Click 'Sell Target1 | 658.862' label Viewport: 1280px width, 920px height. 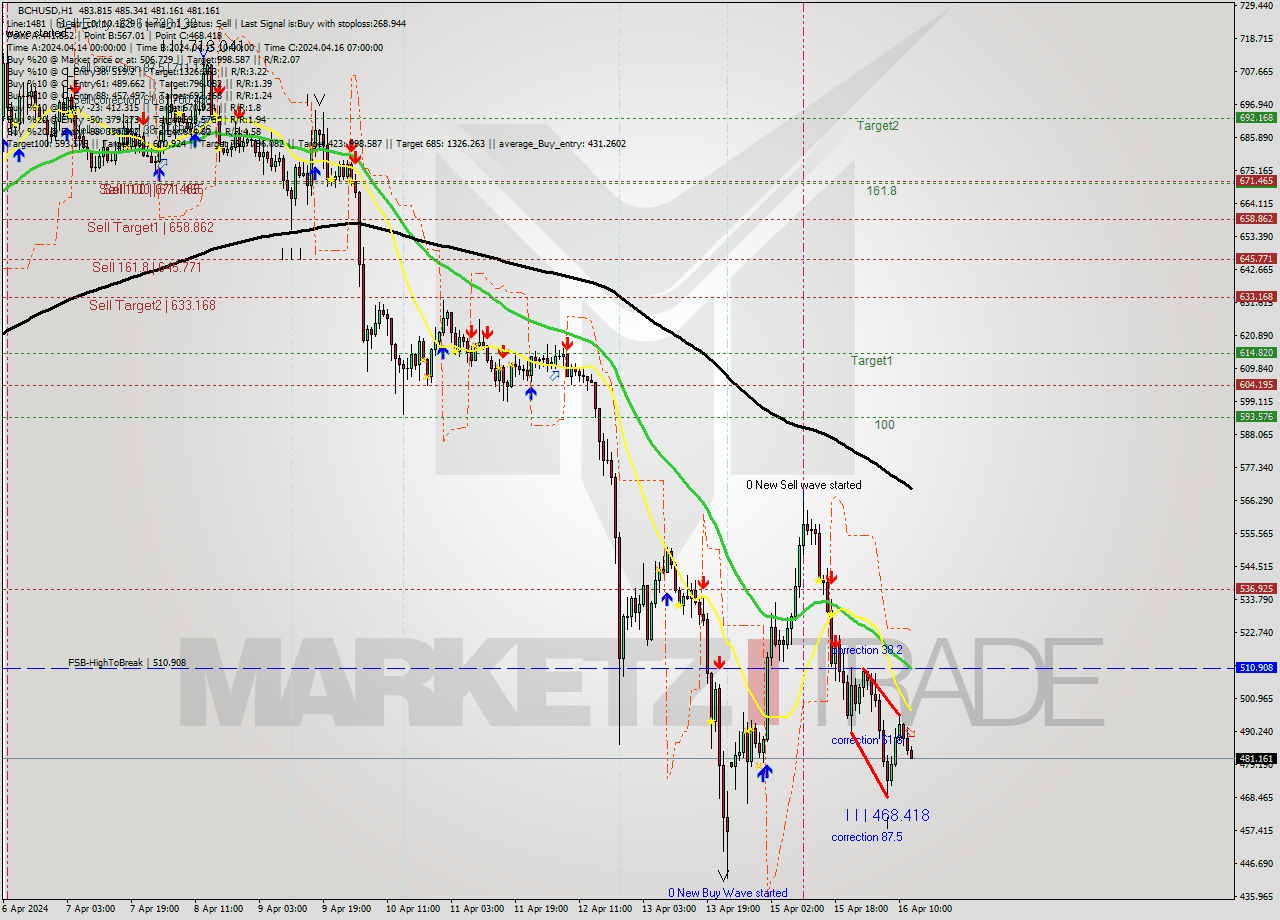click(151, 228)
